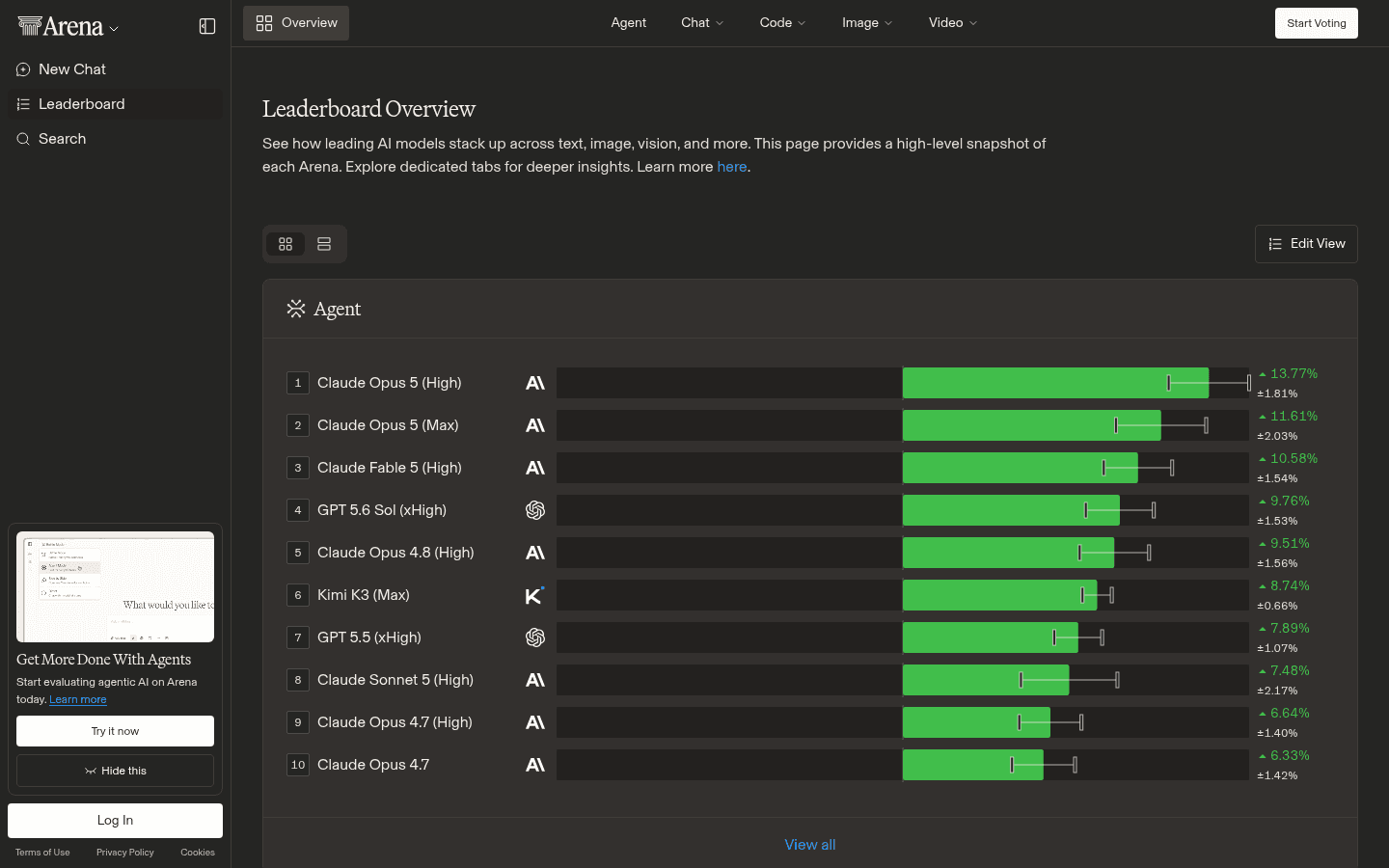Switch to list view layout
1389x868 pixels.
324,244
